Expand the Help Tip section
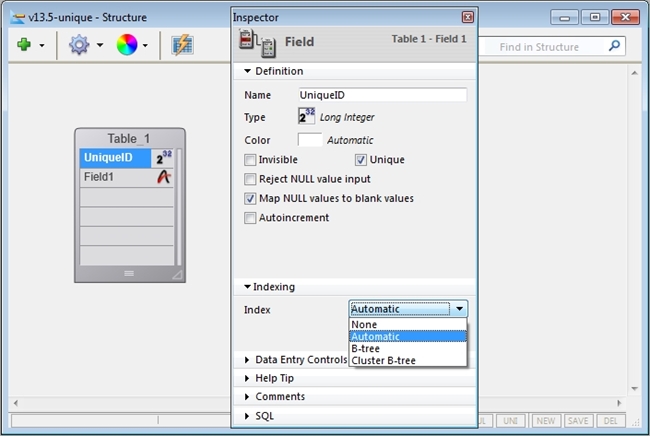Image resolution: width=650 pixels, height=436 pixels. [x=248, y=378]
